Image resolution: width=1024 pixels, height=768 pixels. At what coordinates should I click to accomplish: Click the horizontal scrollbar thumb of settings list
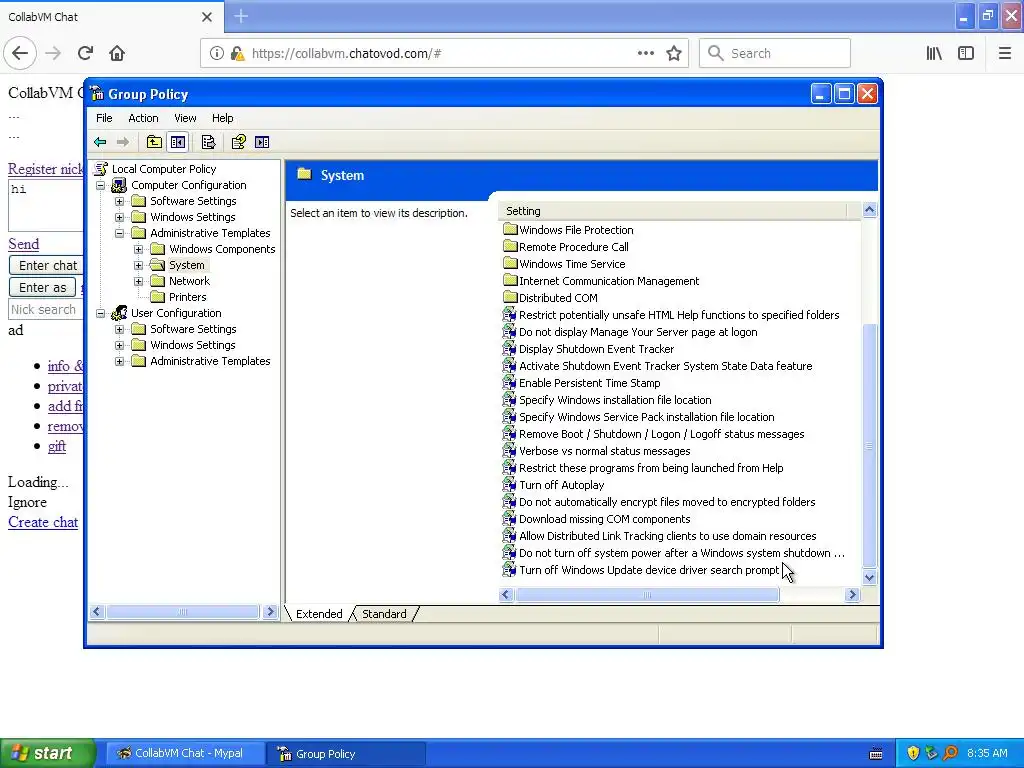(x=647, y=595)
